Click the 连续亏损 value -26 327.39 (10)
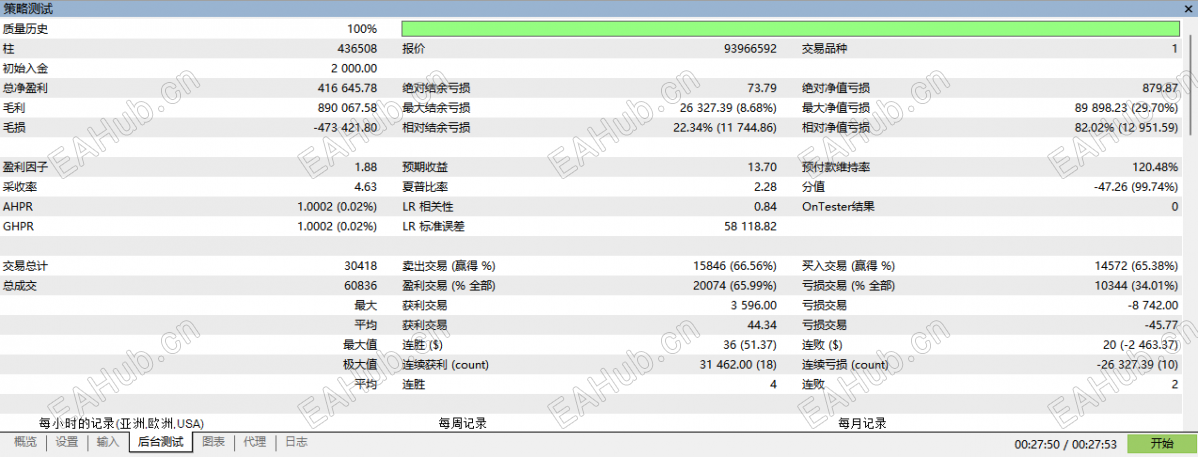 pos(1136,365)
